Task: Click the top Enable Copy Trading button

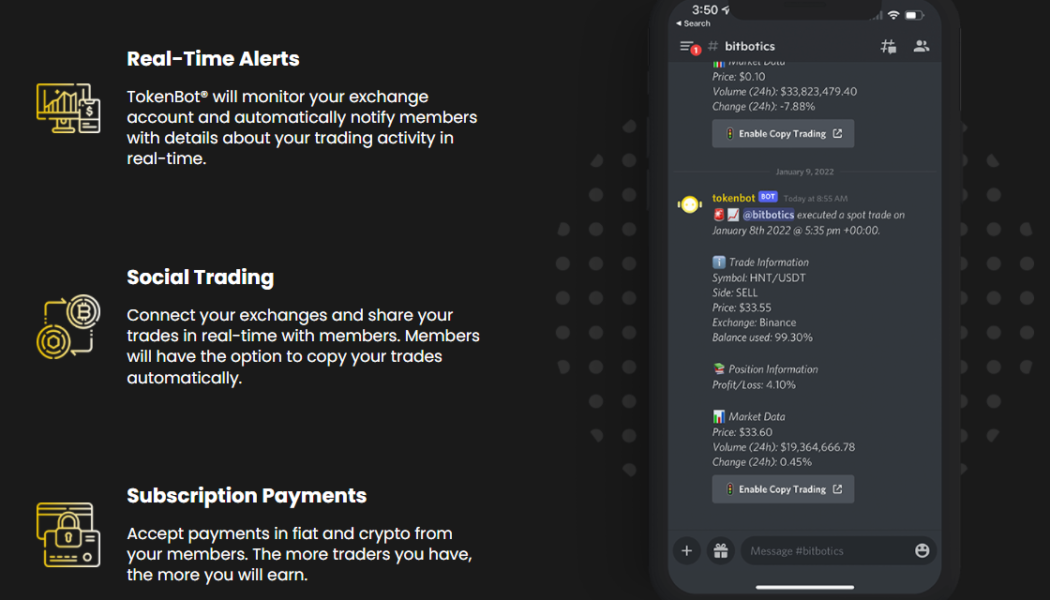Action: (783, 133)
